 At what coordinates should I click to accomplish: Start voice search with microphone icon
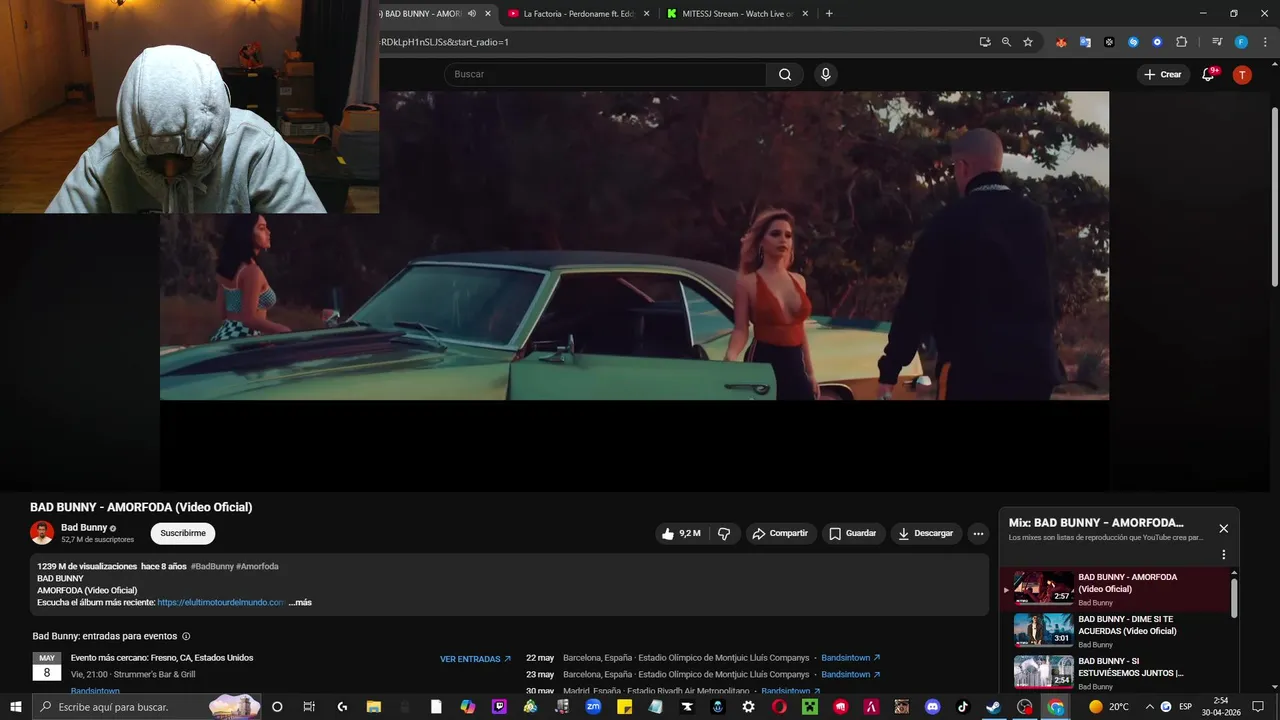pos(825,74)
